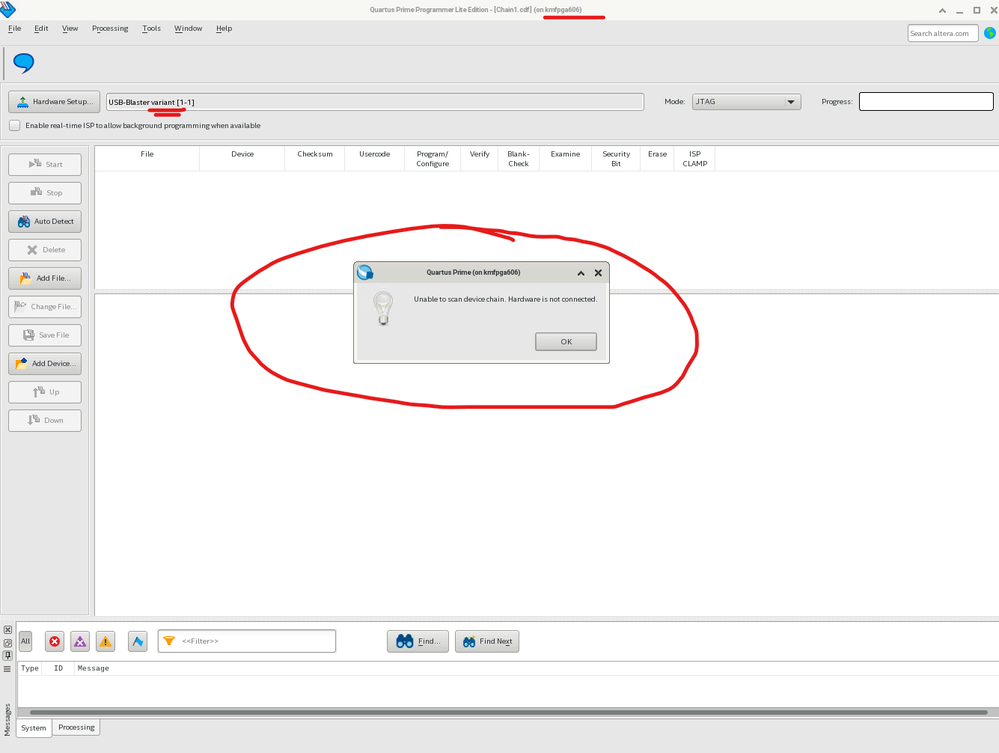
Task: Click the messages panel pin icon
Action: coord(8,656)
